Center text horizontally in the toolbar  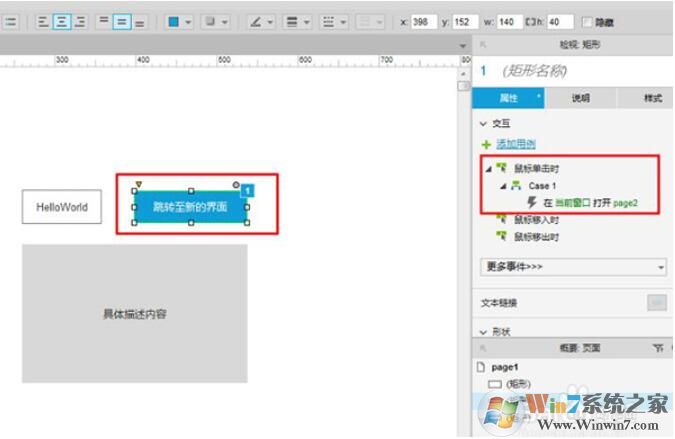pos(62,22)
